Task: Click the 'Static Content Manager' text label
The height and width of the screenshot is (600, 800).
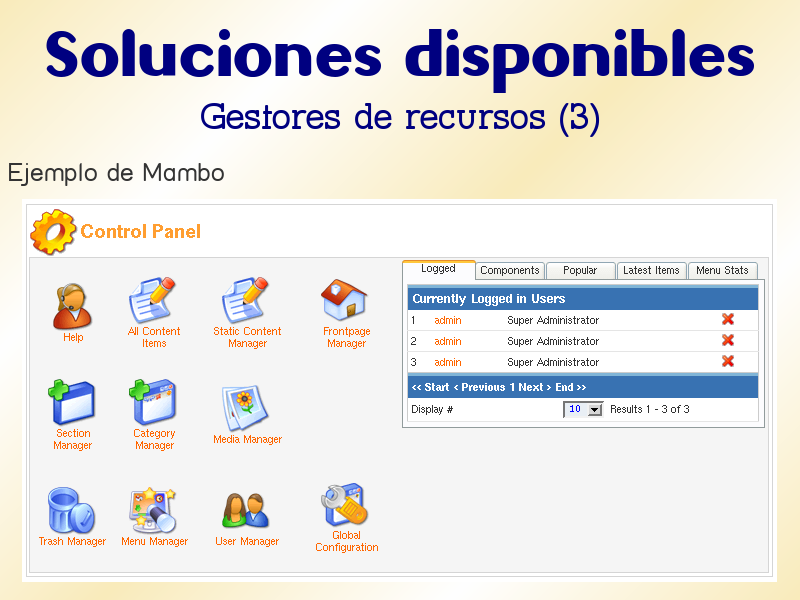Action: tap(247, 337)
